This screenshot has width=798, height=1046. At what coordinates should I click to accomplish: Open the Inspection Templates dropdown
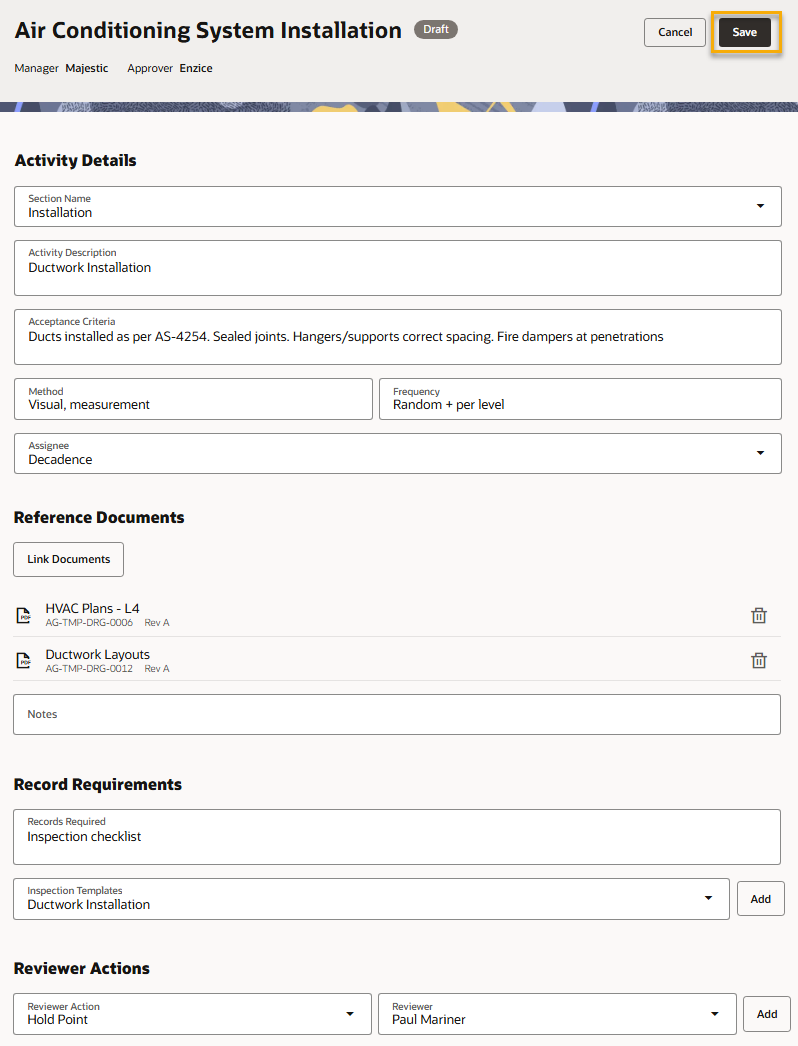click(709, 898)
